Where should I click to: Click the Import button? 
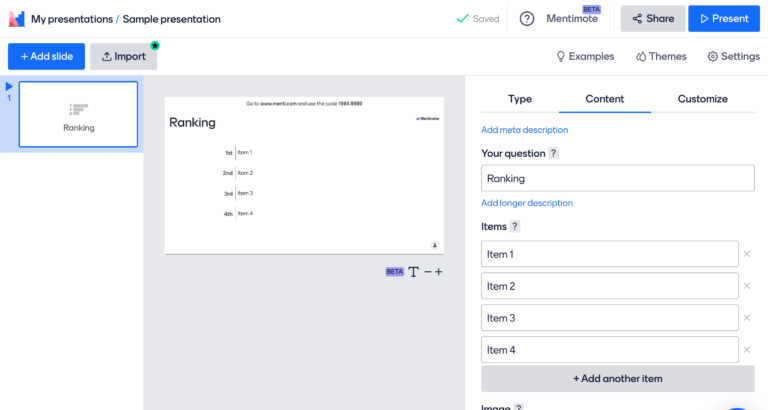click(x=123, y=56)
